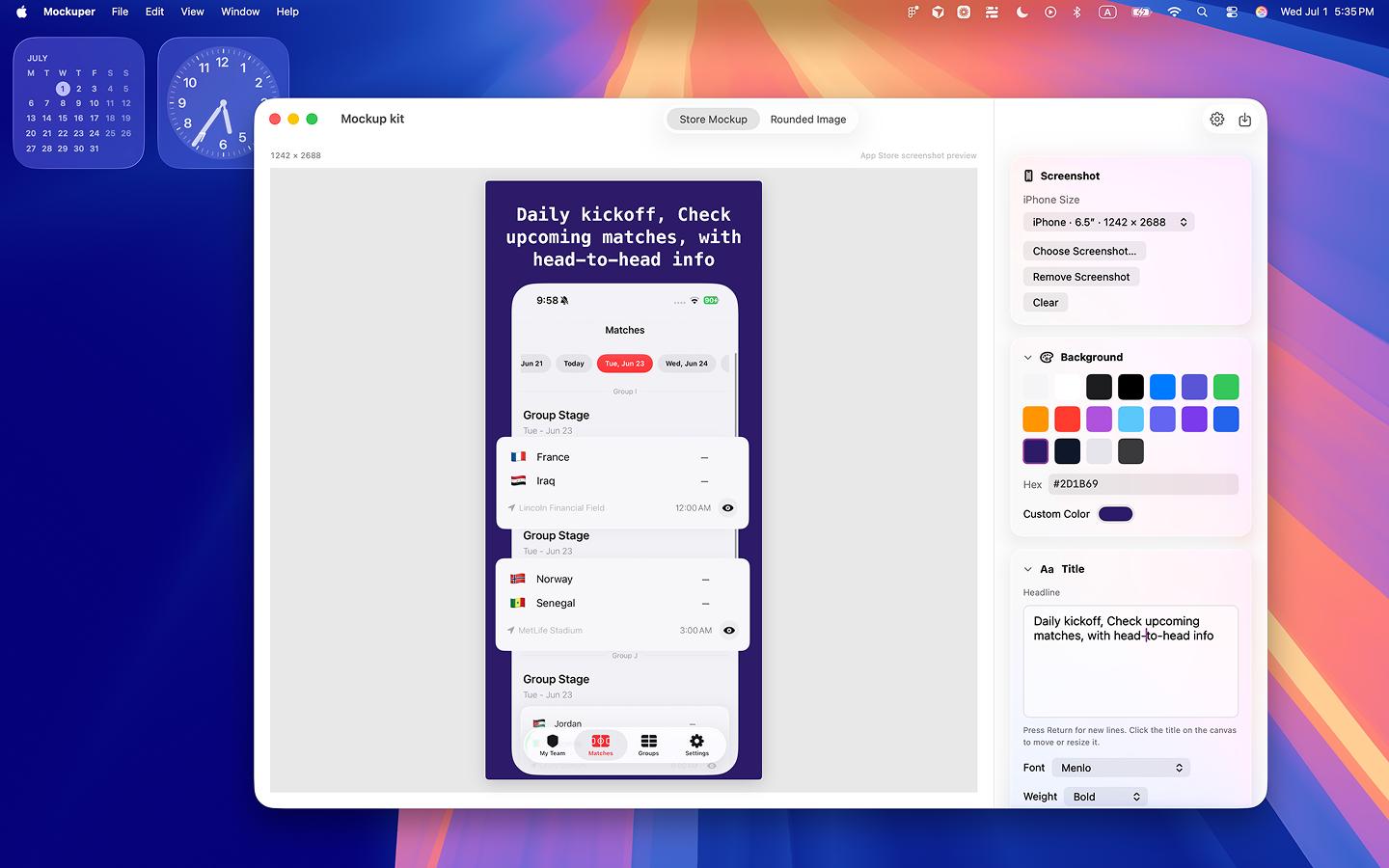Select the Today date chip in preview
This screenshot has width=1389, height=868.
(x=574, y=364)
